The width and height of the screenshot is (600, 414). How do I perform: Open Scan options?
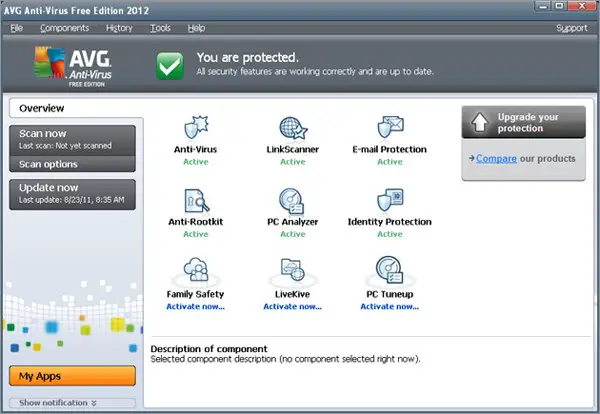tap(72, 164)
